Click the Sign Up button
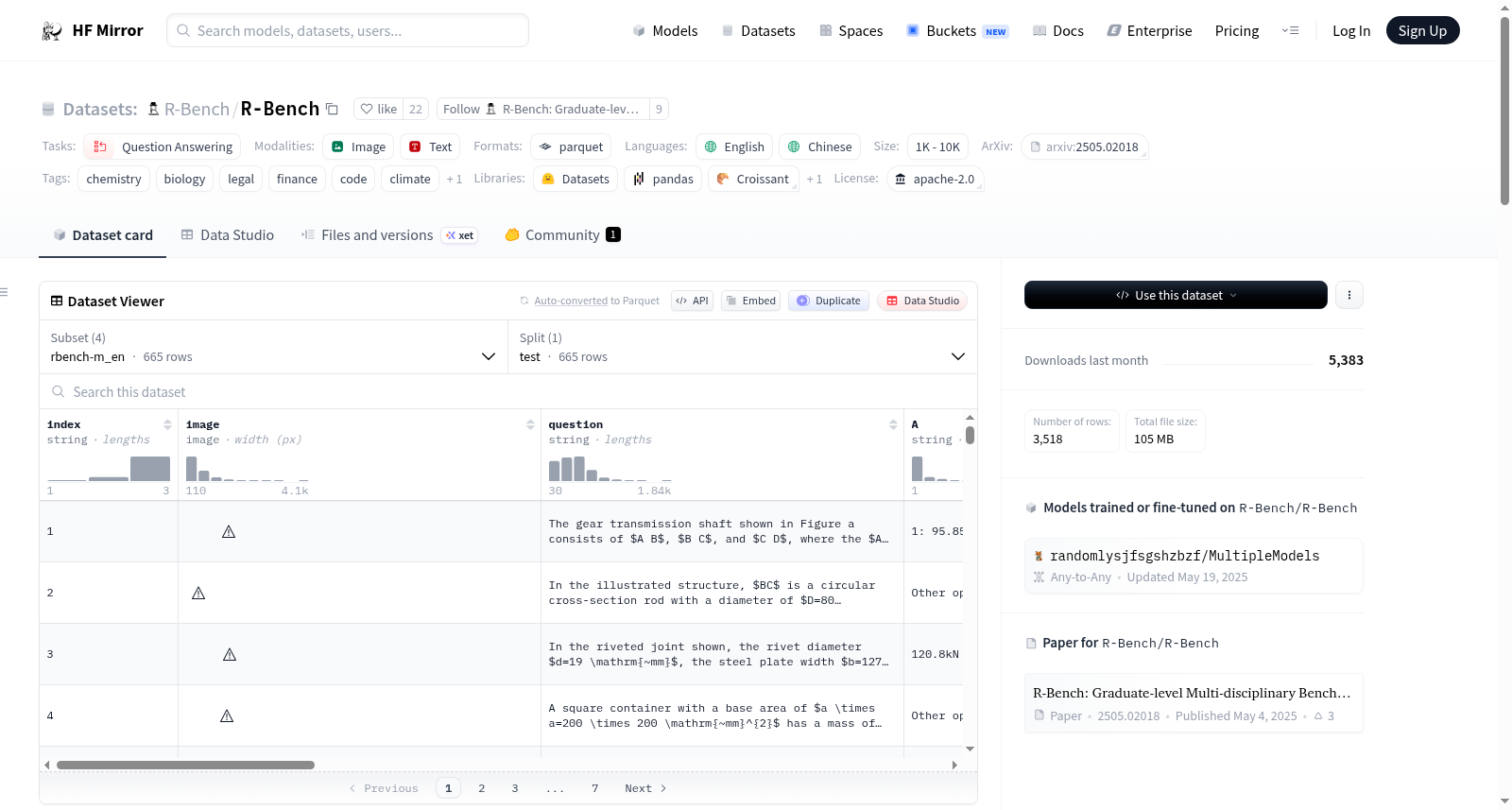 pos(1423,31)
